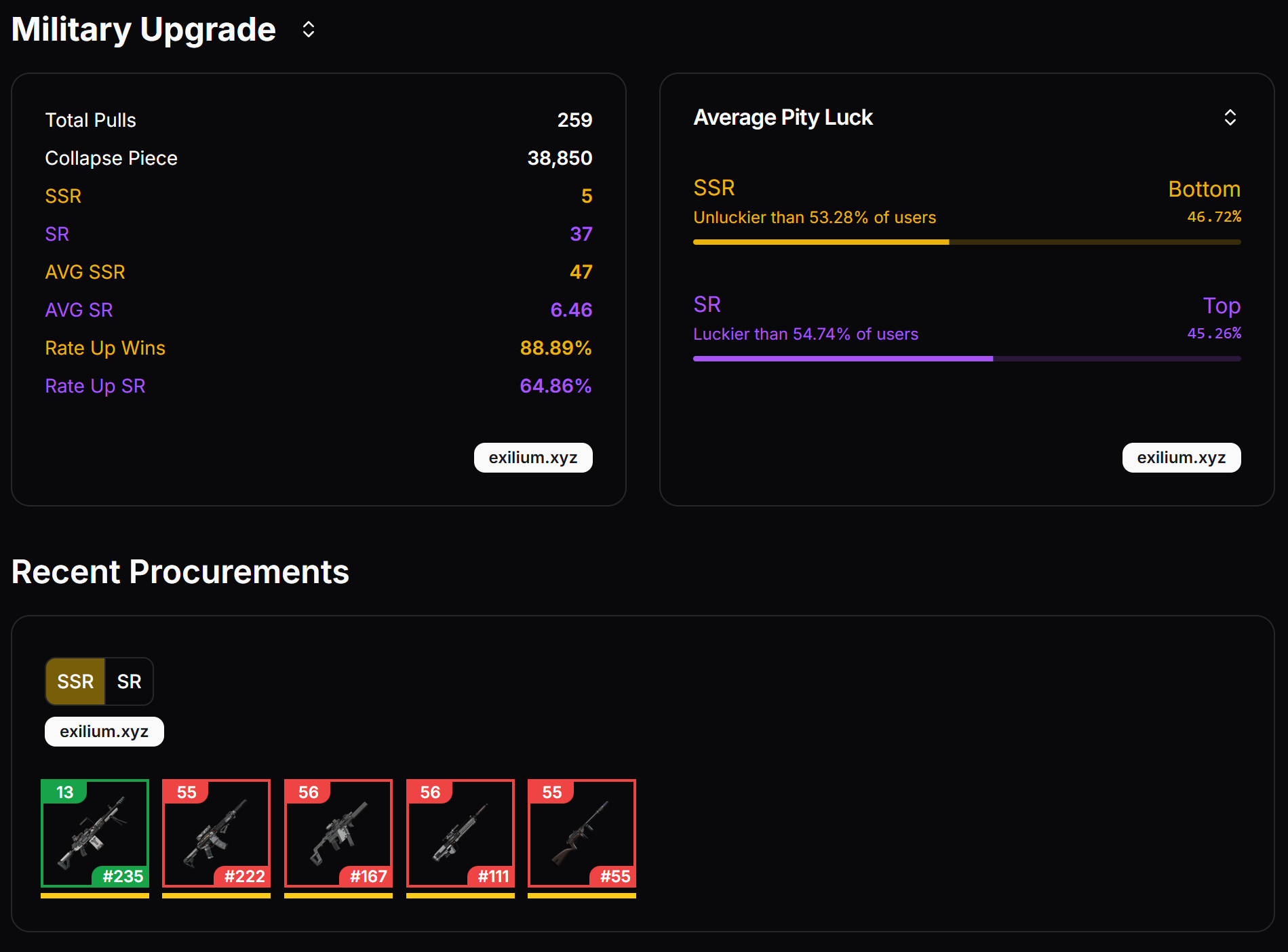The width and height of the screenshot is (1288, 952).
Task: Select the weapon thumbnail numbered #222
Action: coord(216,833)
